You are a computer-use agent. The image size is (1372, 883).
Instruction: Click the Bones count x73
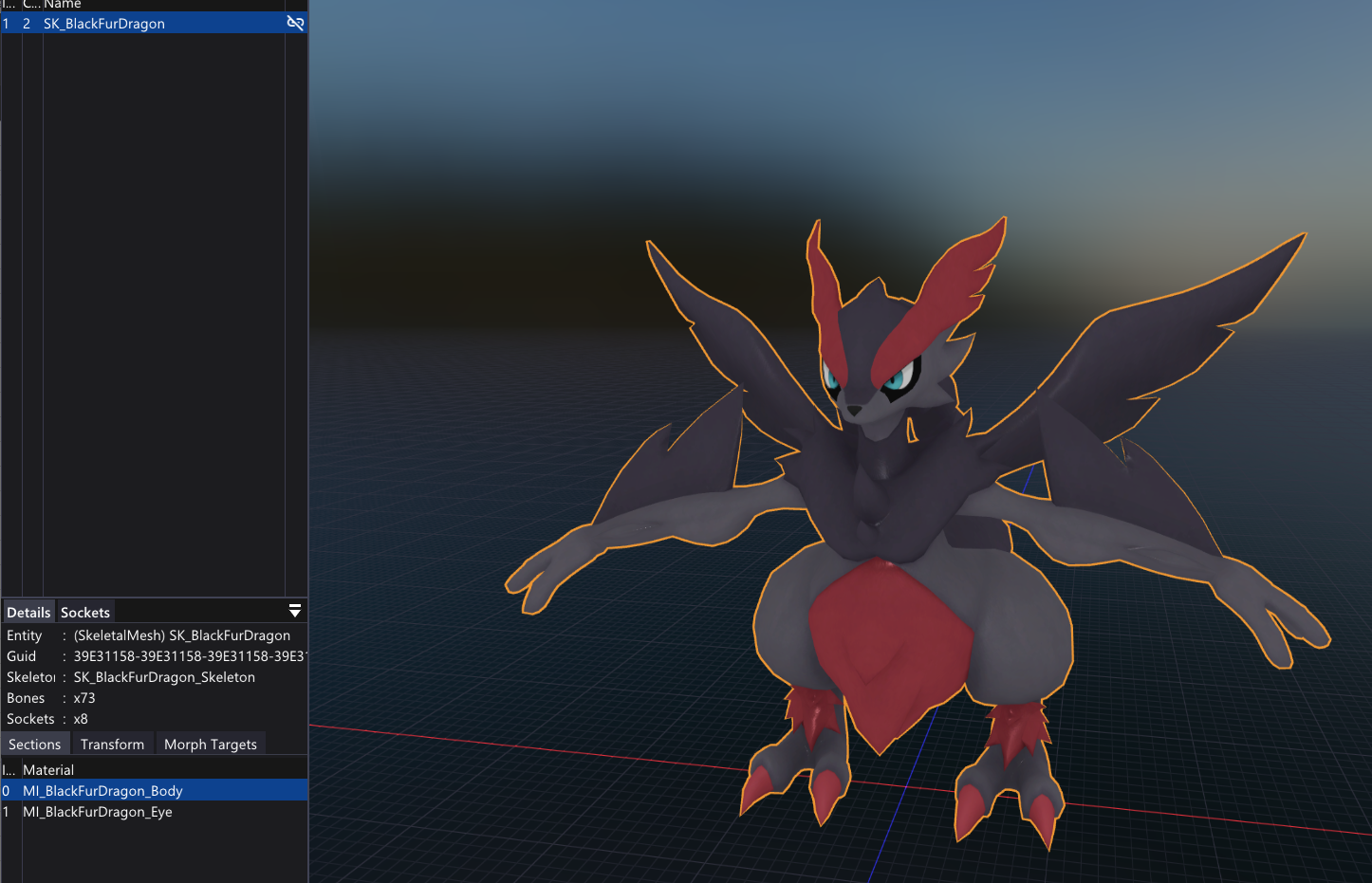(x=84, y=697)
